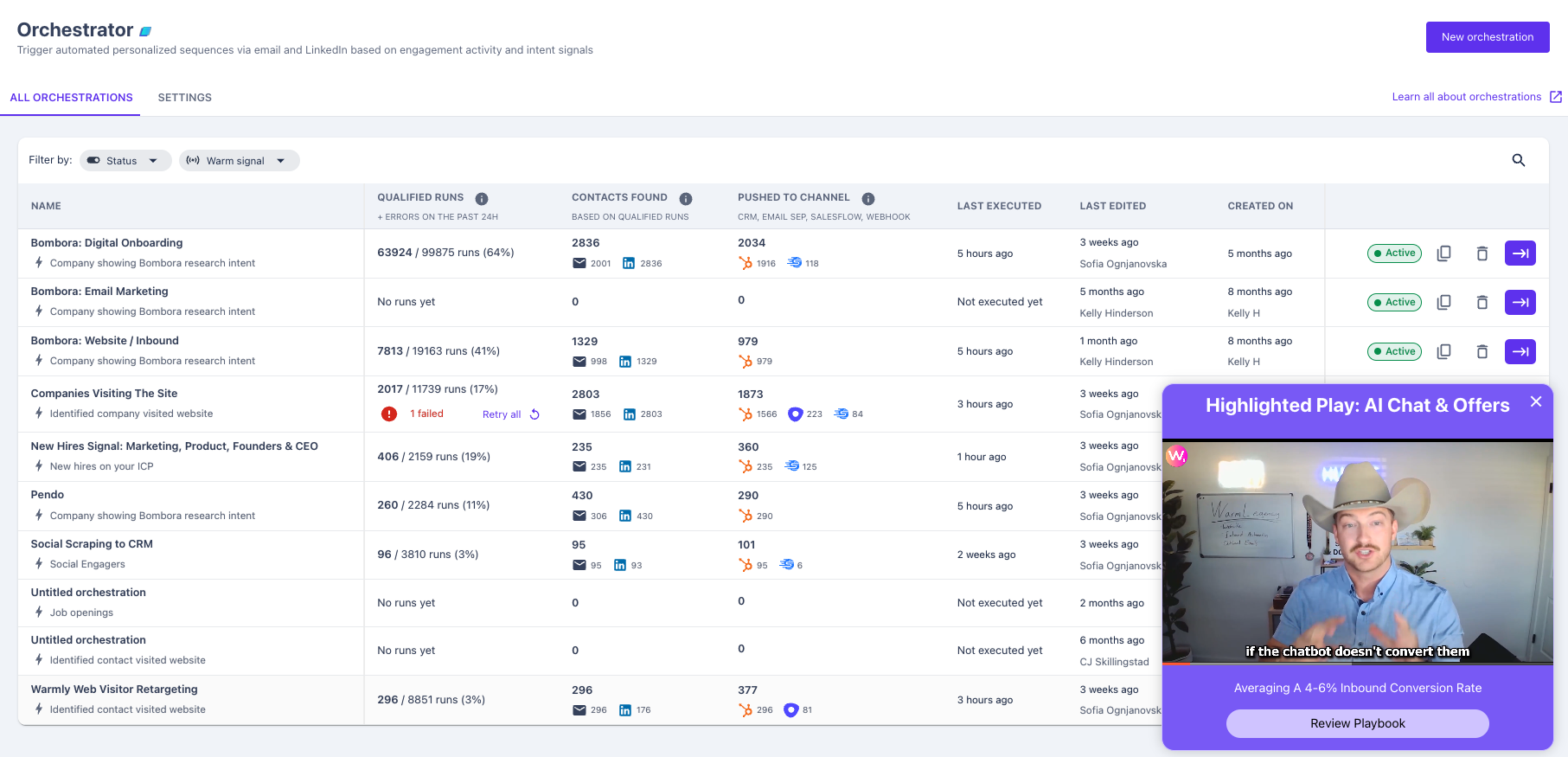Viewport: 1568px width, 757px height.
Task: Toggle Active status for Bombora: Website / Inbound
Action: [x=1394, y=351]
